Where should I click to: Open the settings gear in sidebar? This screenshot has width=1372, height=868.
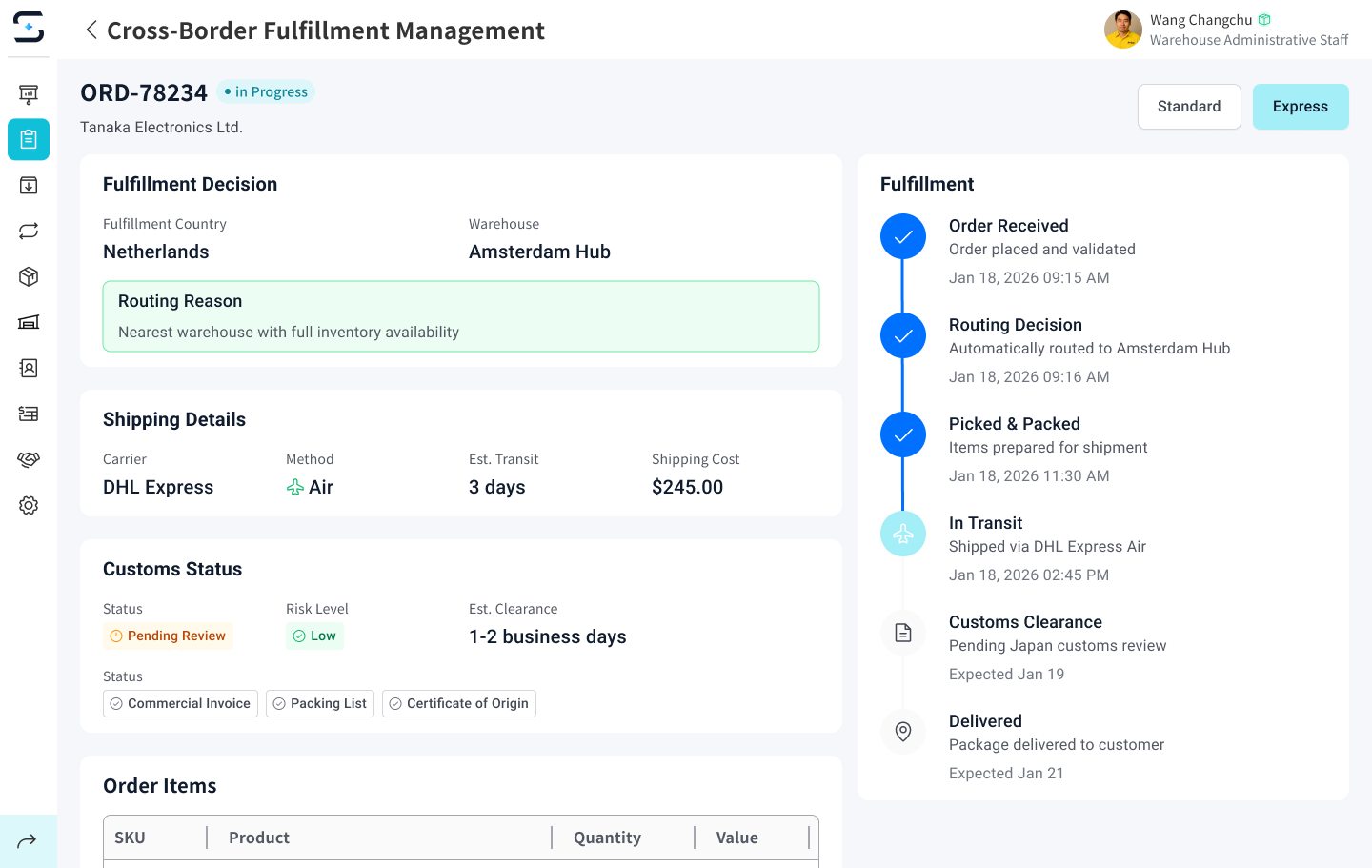tap(29, 505)
